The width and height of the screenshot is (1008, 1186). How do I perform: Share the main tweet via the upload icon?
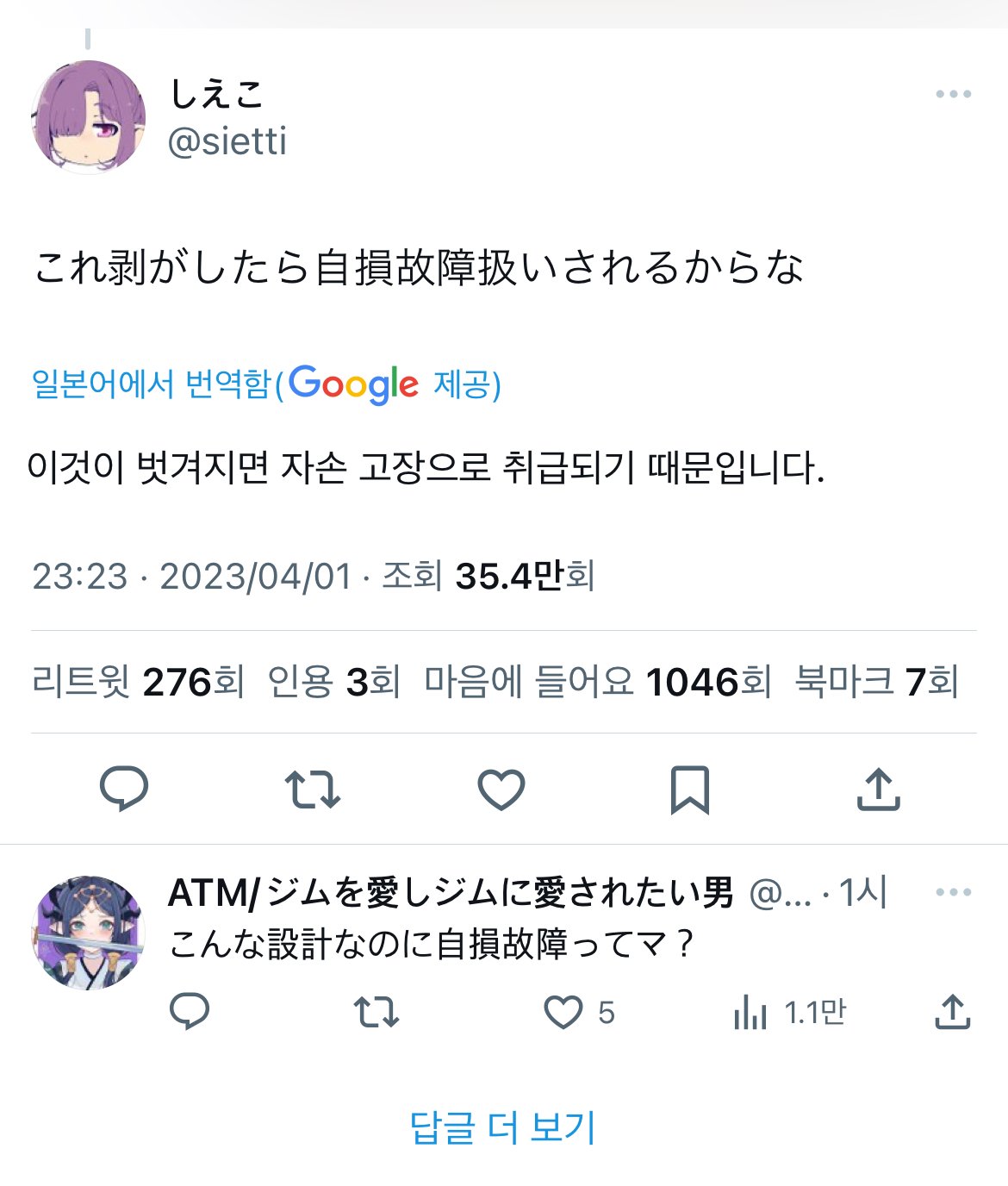click(879, 789)
